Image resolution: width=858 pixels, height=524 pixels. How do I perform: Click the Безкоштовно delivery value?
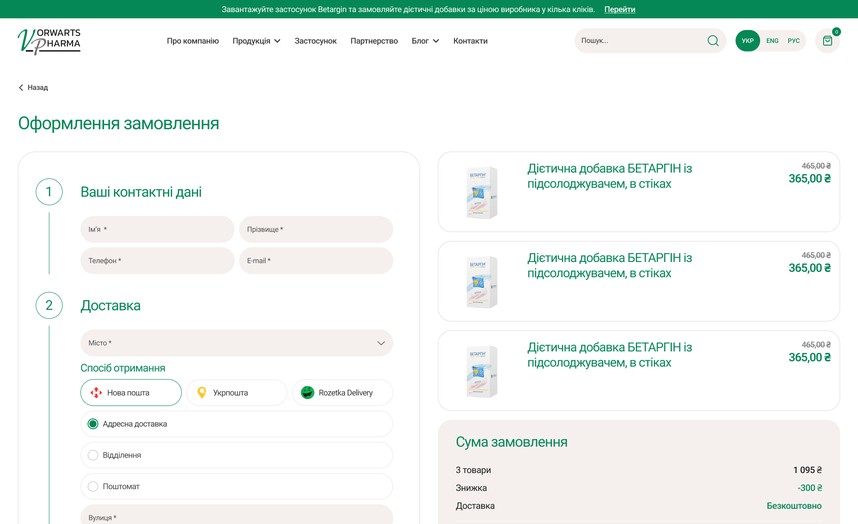click(x=794, y=506)
